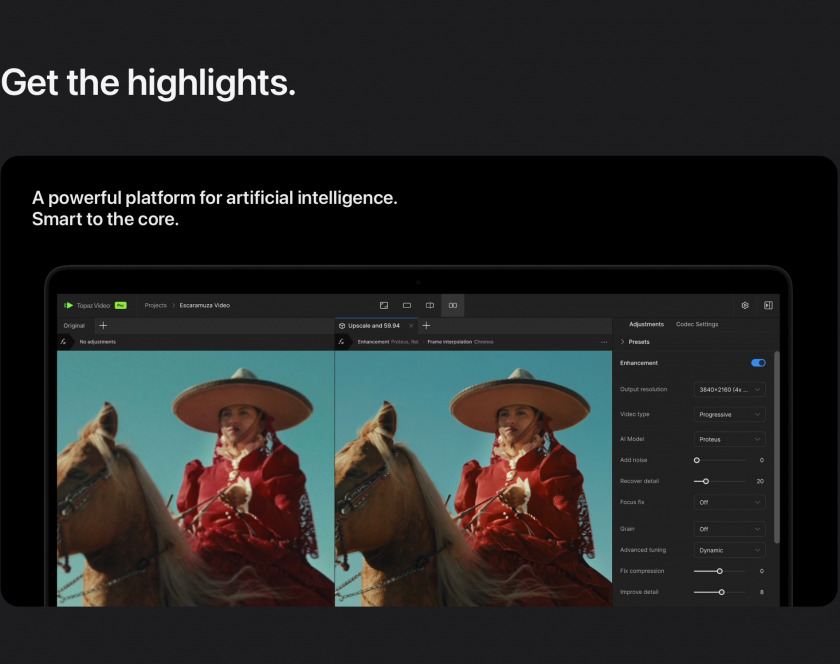This screenshot has width=840, height=664.
Task: Toggle the right sidebar panel icon
Action: pyautogui.click(x=768, y=305)
